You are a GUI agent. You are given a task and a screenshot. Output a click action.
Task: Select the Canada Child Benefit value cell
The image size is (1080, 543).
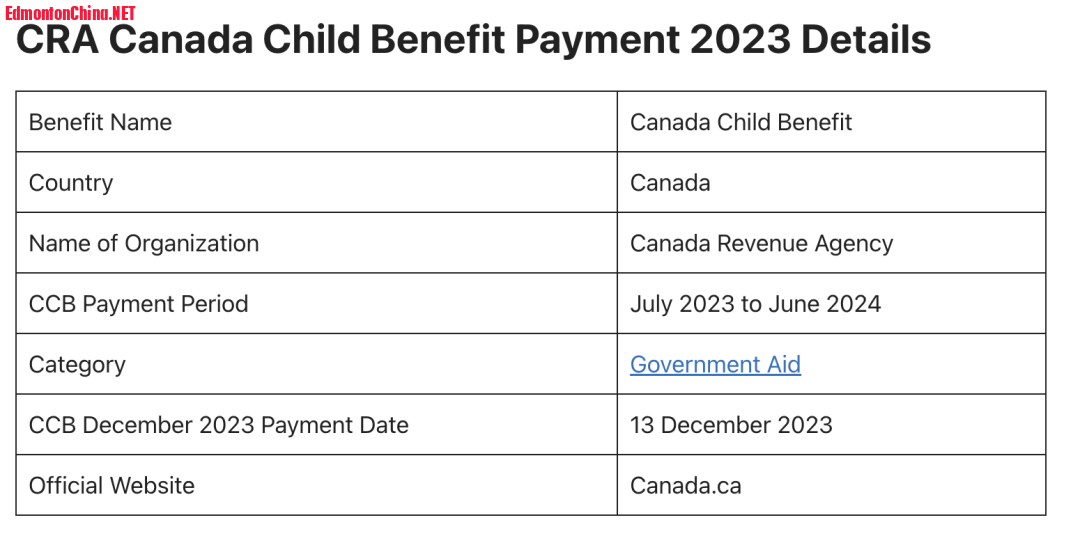831,122
